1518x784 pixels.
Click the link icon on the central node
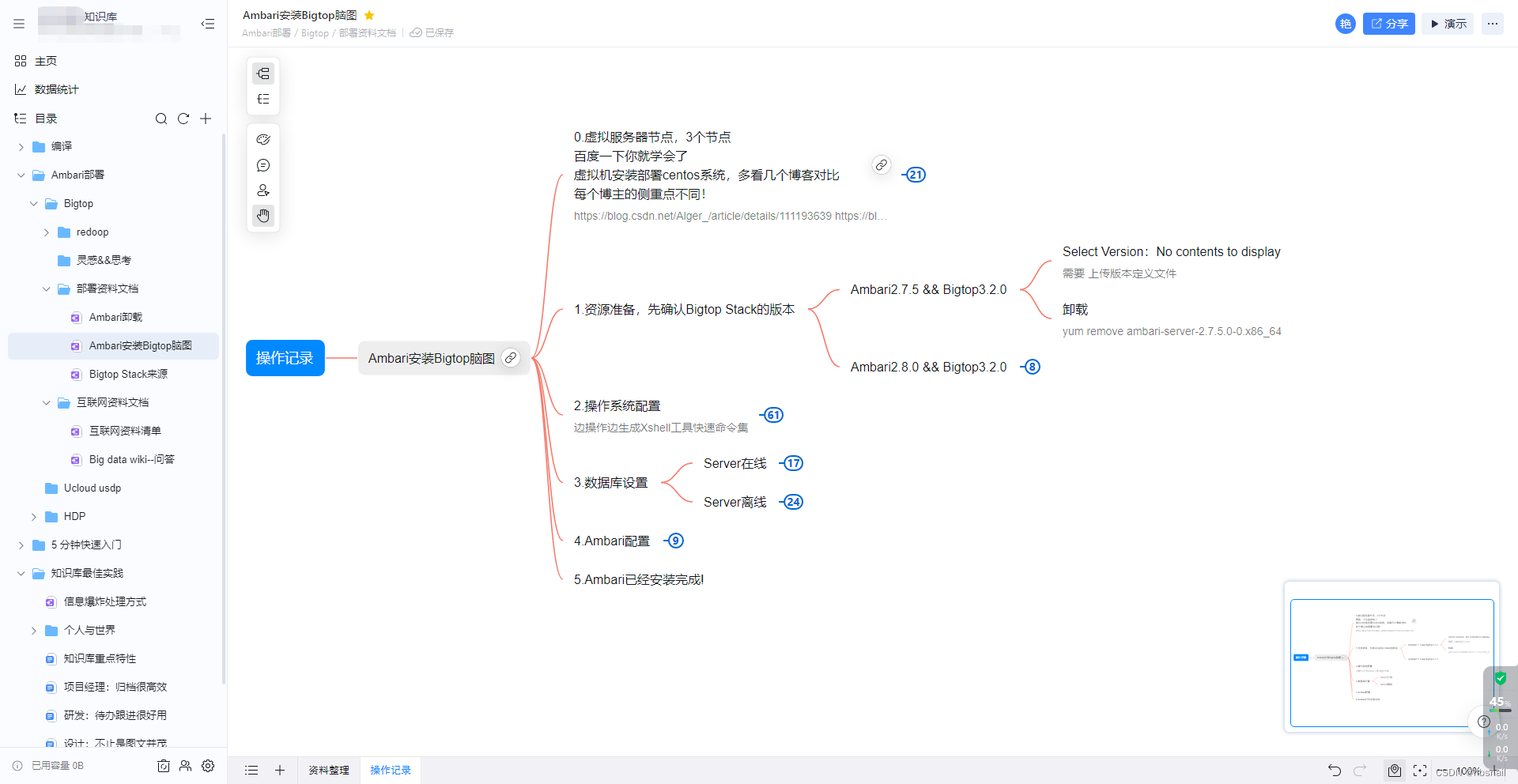tap(512, 358)
